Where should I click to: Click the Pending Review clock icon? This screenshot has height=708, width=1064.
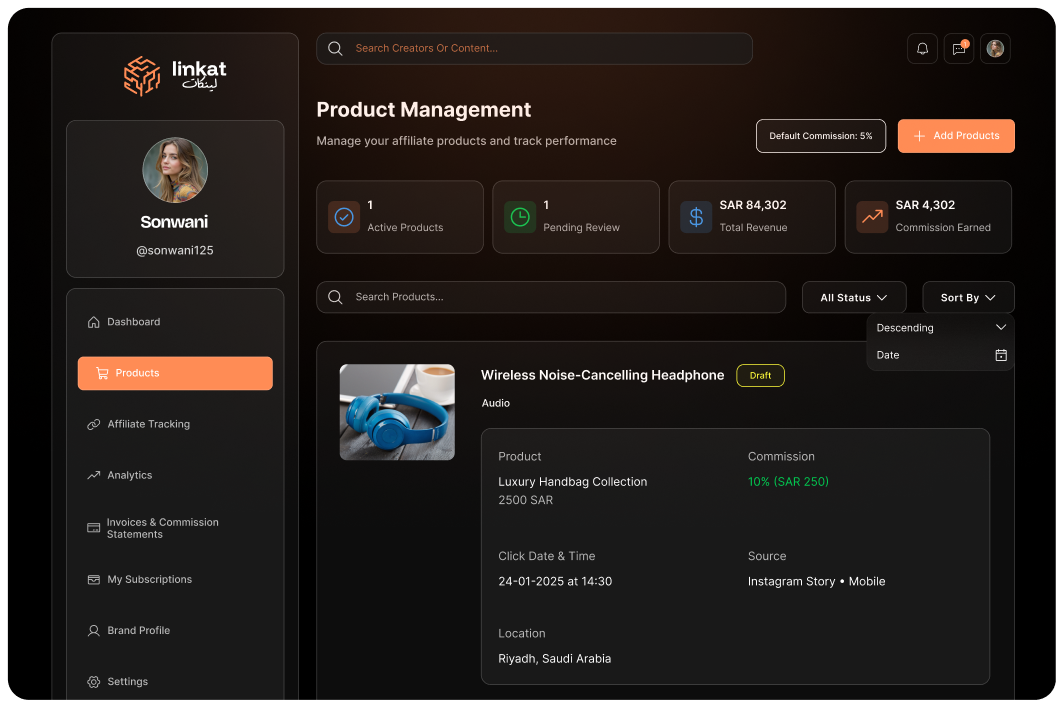click(x=520, y=217)
